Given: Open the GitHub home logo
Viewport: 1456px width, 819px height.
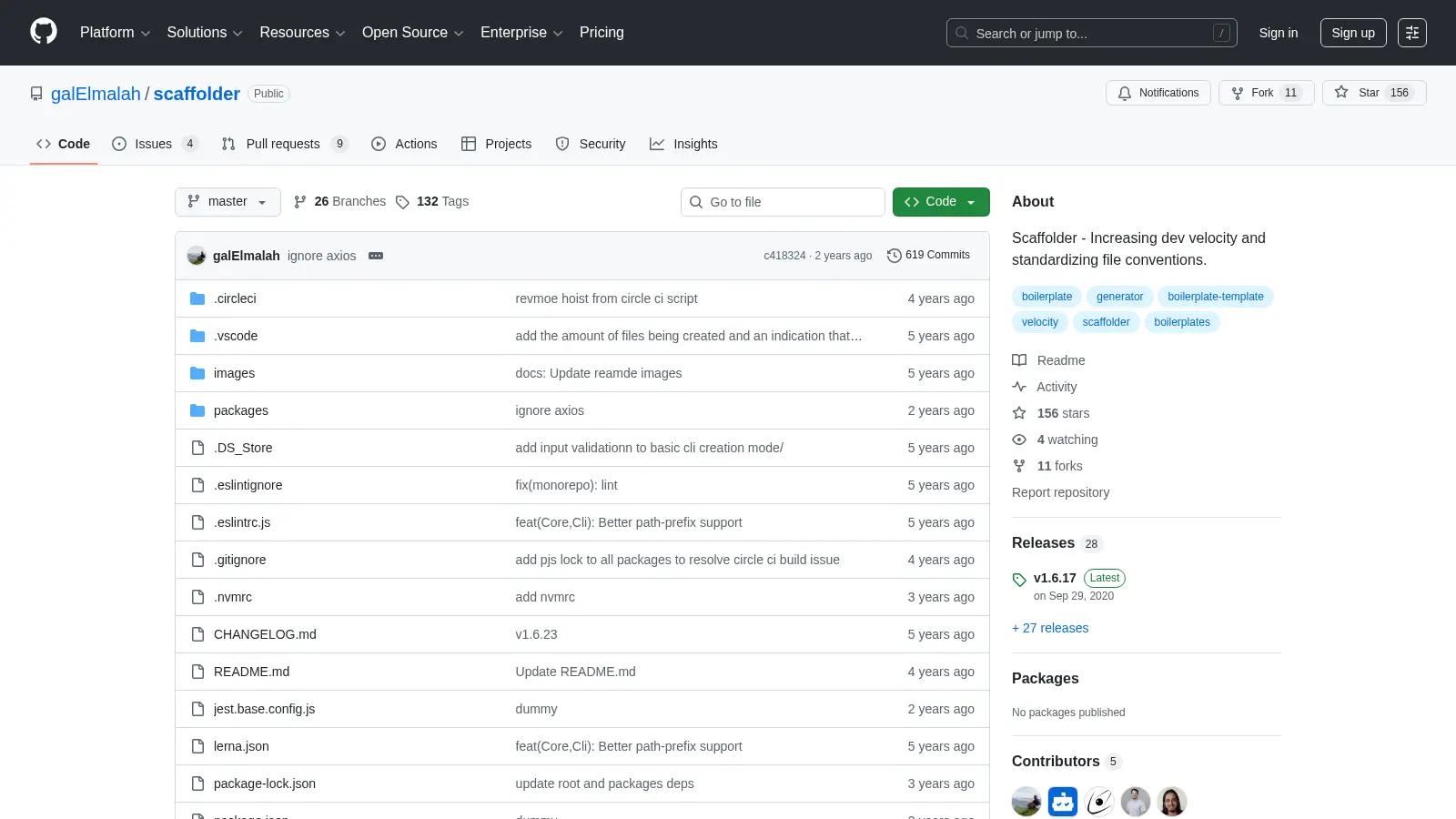Looking at the screenshot, I should (44, 32).
